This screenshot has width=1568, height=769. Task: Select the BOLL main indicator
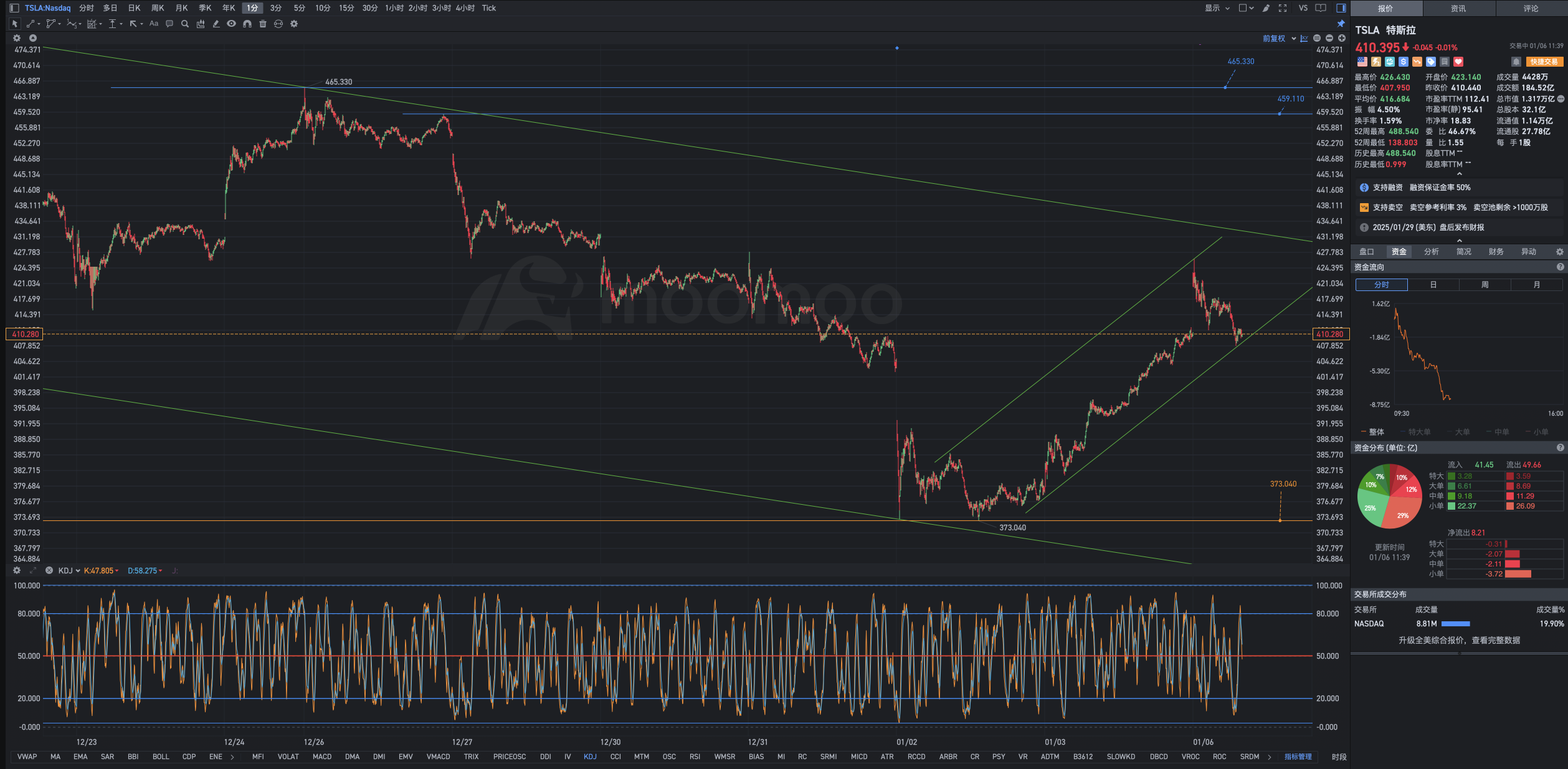coord(161,757)
